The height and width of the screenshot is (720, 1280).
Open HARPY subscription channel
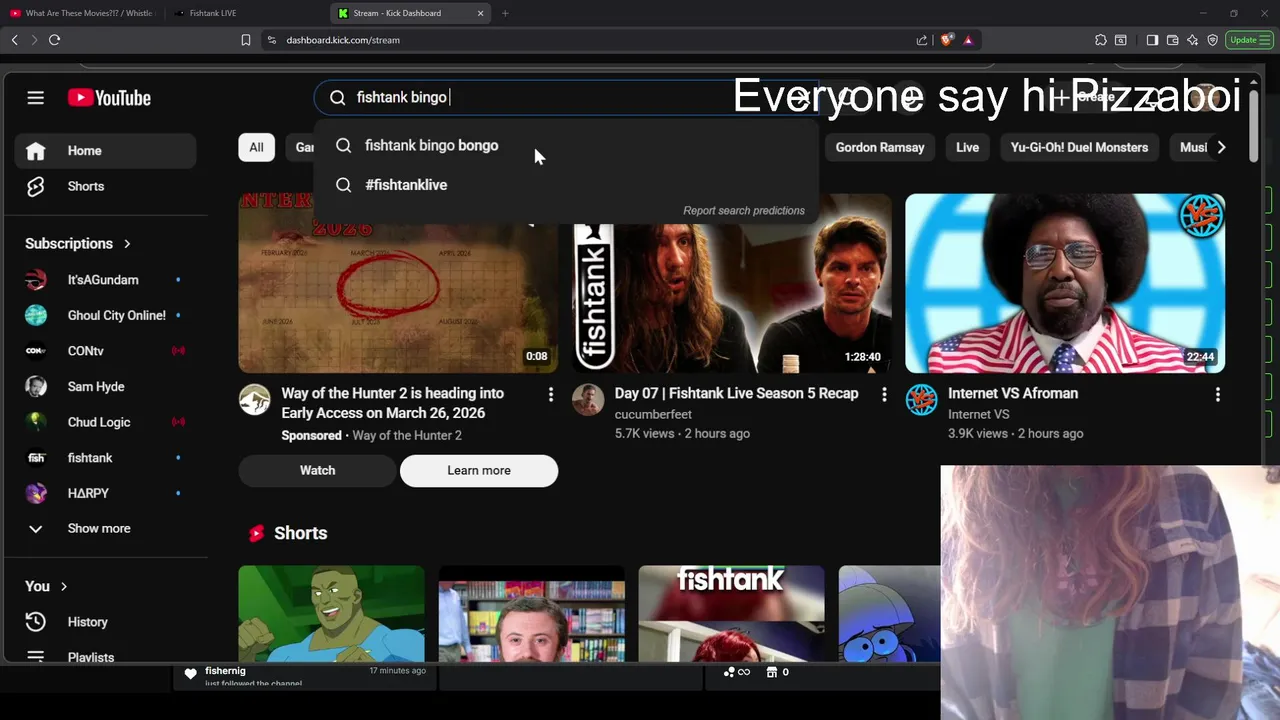(105, 493)
